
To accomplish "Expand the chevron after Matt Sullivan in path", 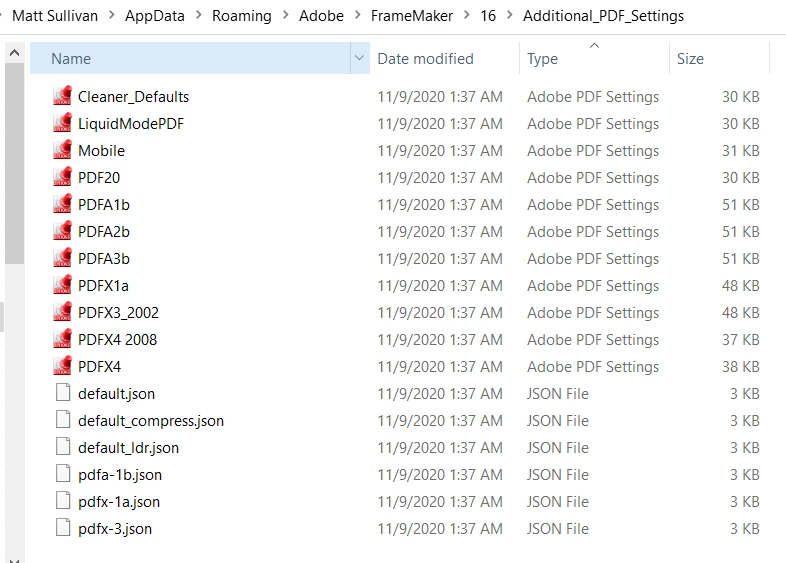I will (x=112, y=16).
